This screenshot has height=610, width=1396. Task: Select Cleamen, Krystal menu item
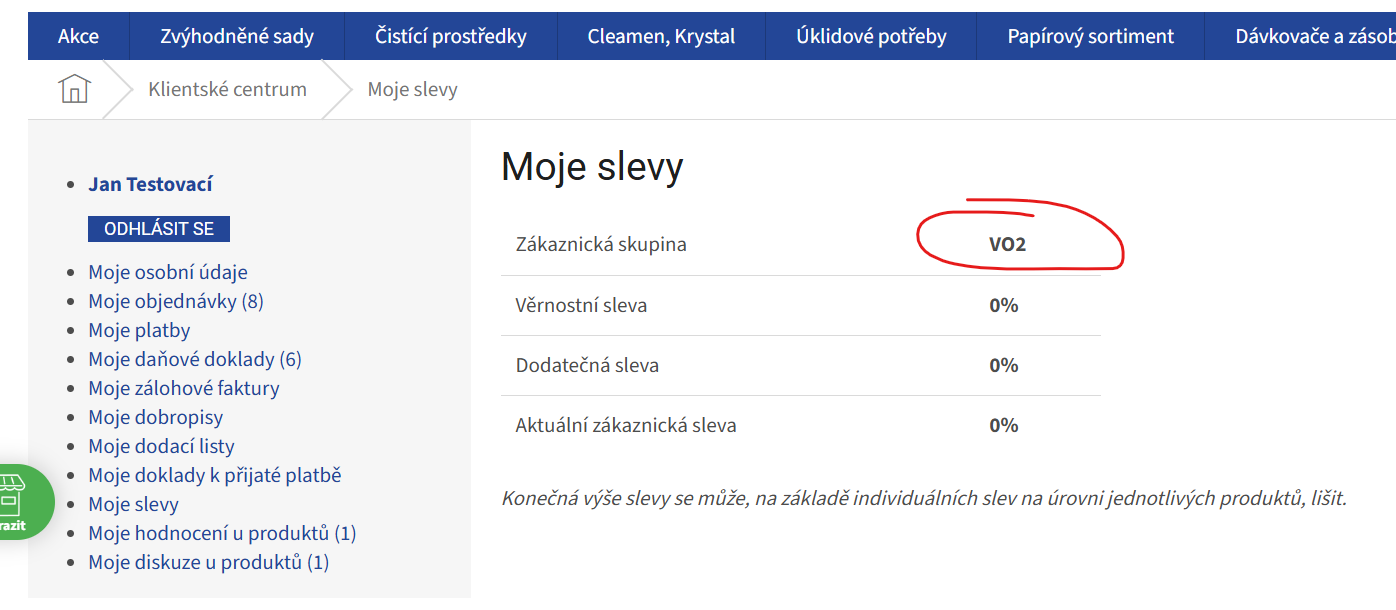661,36
